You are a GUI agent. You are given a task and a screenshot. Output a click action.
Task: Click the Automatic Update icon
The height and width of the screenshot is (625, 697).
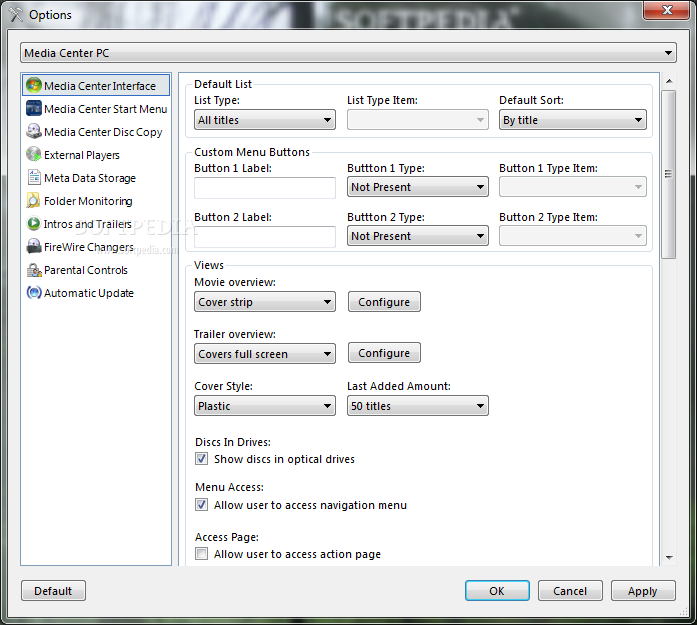click(34, 292)
